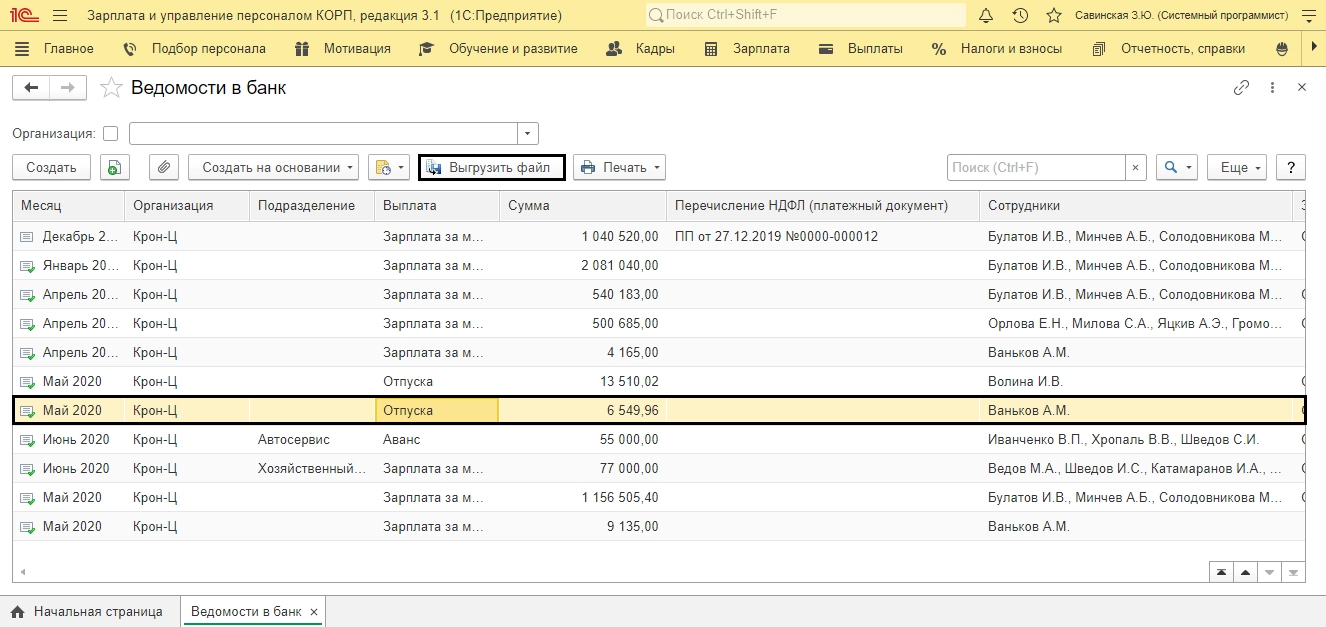Viewport: 1326px width, 627px height.
Task: Switch to the Начальная страница tab
Action: [87, 611]
